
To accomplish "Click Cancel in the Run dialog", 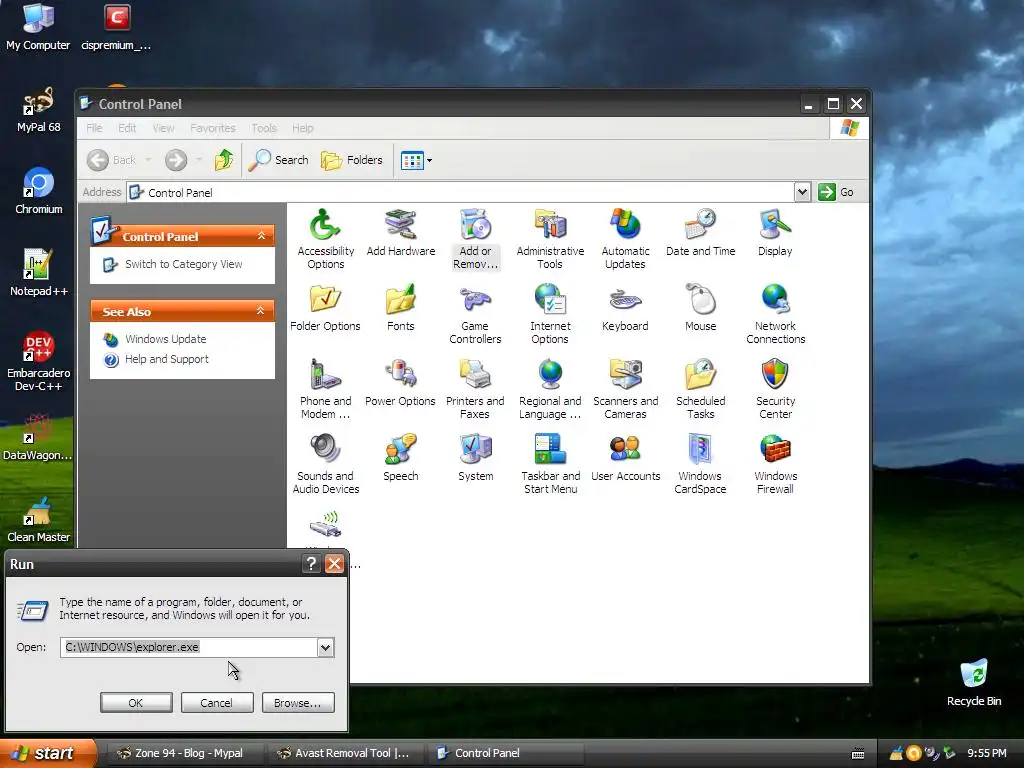I will [217, 703].
